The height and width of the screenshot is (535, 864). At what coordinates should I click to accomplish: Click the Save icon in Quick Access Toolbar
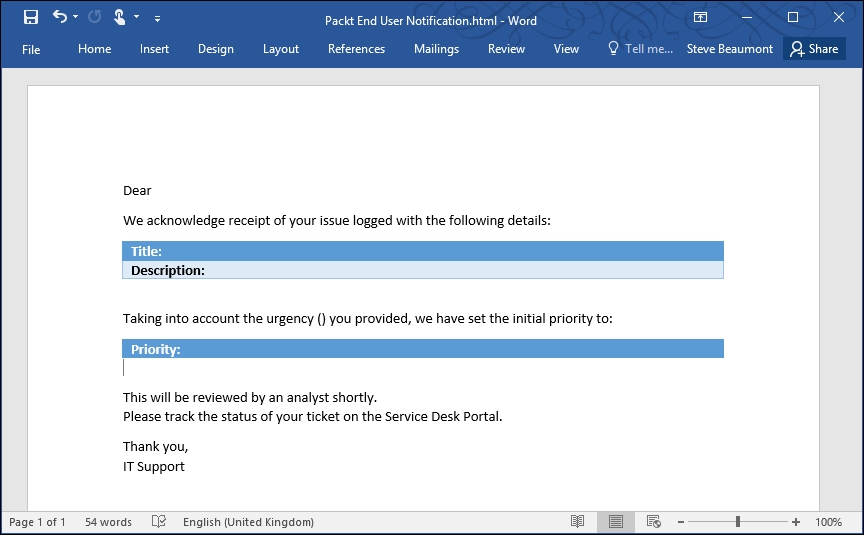(x=30, y=17)
